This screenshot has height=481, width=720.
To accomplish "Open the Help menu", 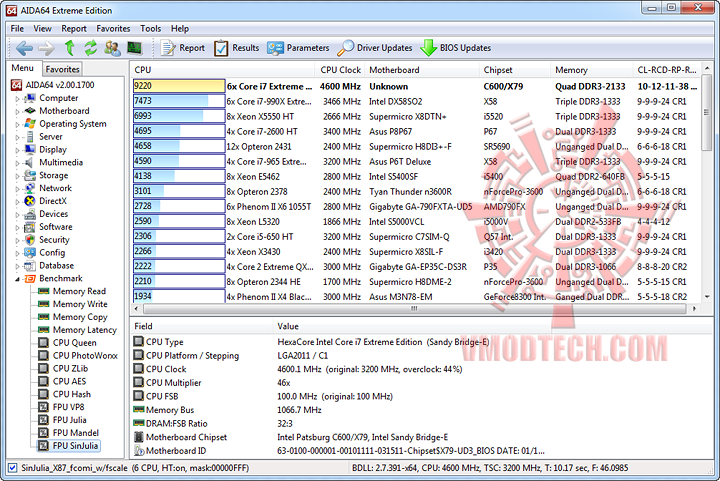I will click(x=180, y=28).
